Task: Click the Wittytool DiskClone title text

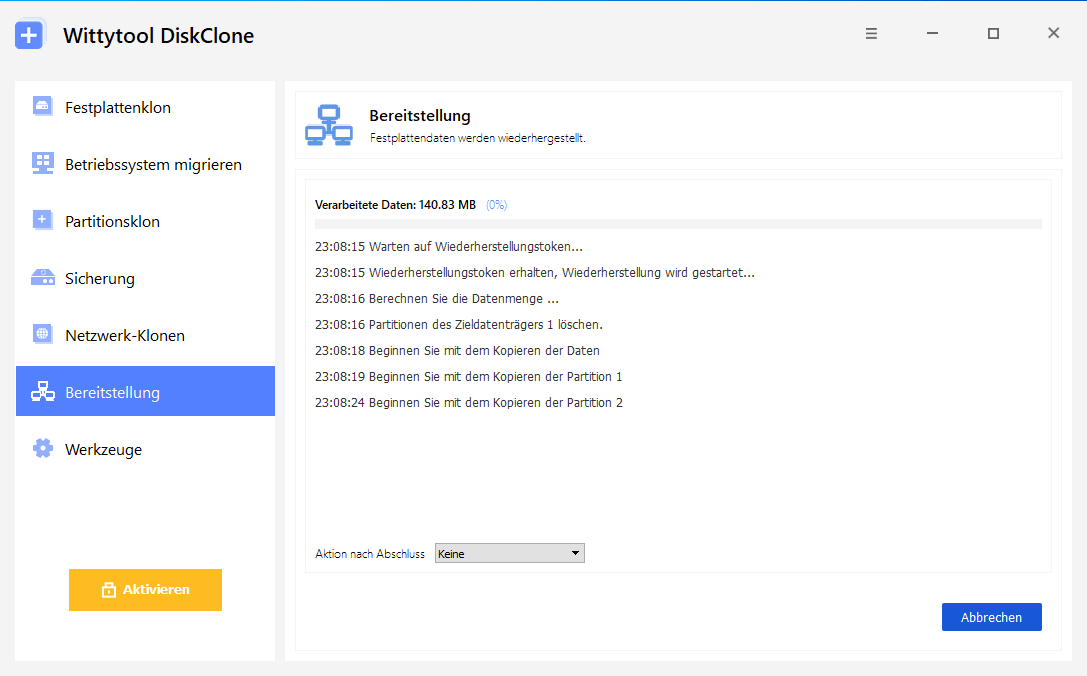Action: point(159,36)
